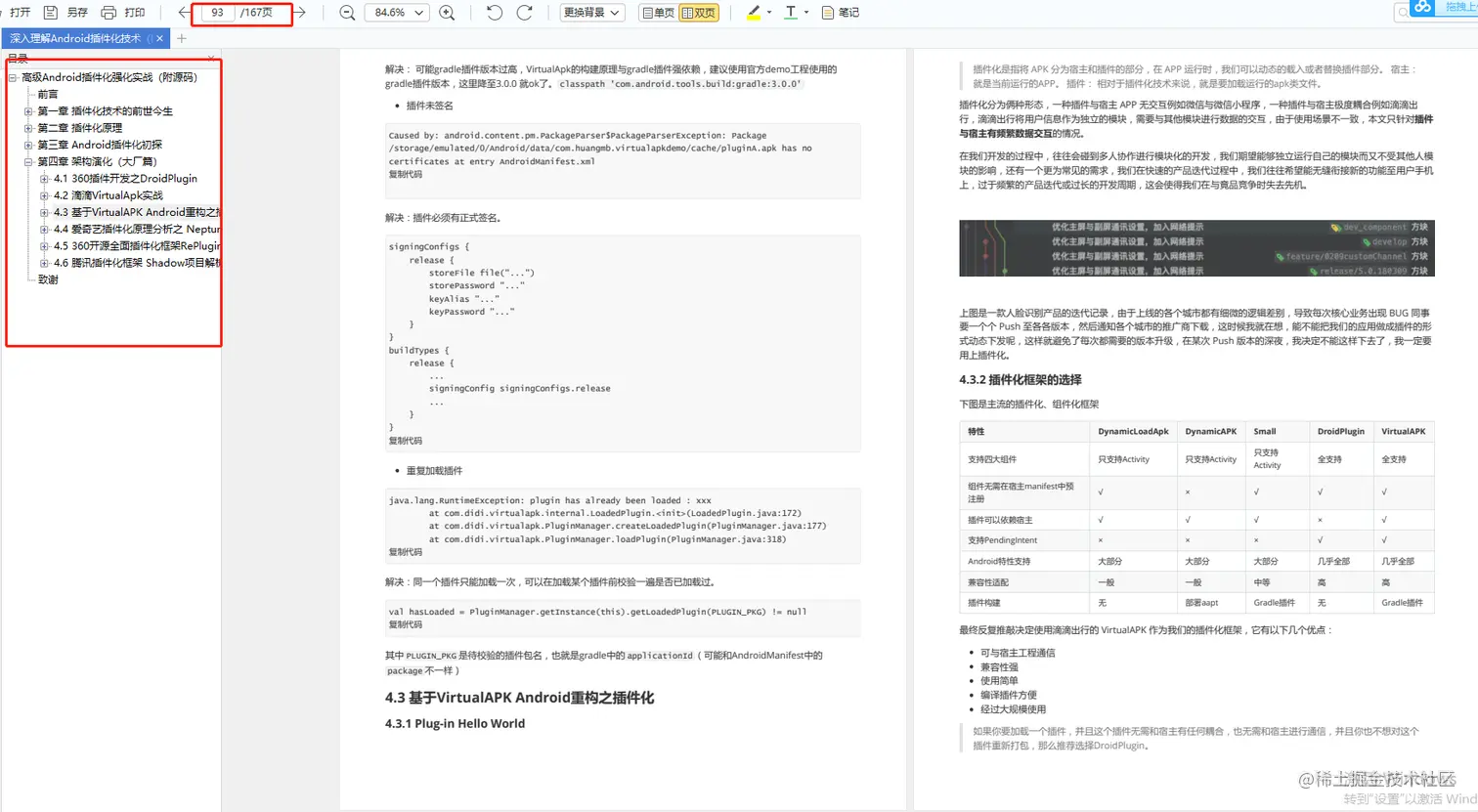Expand 4.3 基于VirtualAPK node
The width and height of the screenshot is (1478, 812).
[x=45, y=212]
